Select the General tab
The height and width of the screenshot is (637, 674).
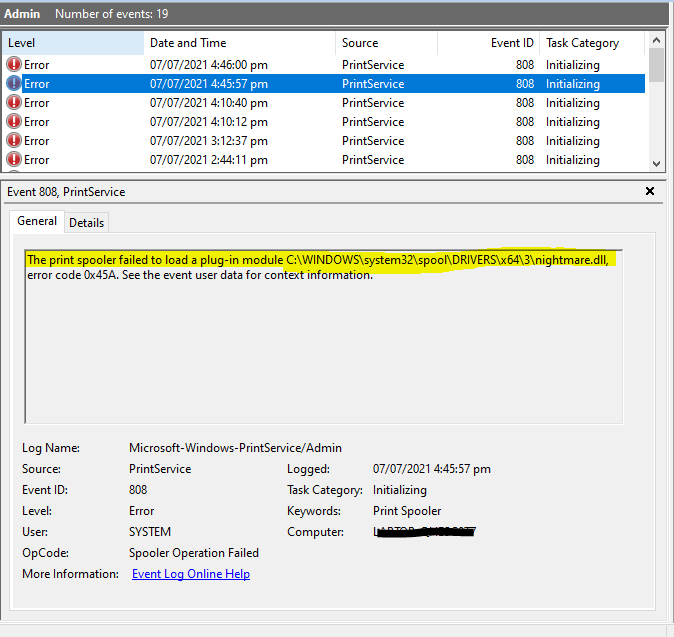pos(37,221)
